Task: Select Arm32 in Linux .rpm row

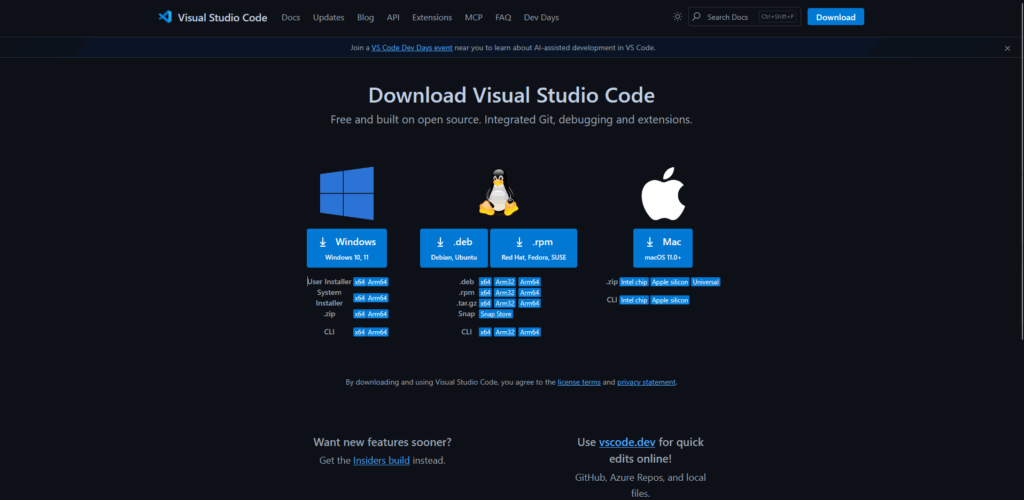Action: click(505, 292)
